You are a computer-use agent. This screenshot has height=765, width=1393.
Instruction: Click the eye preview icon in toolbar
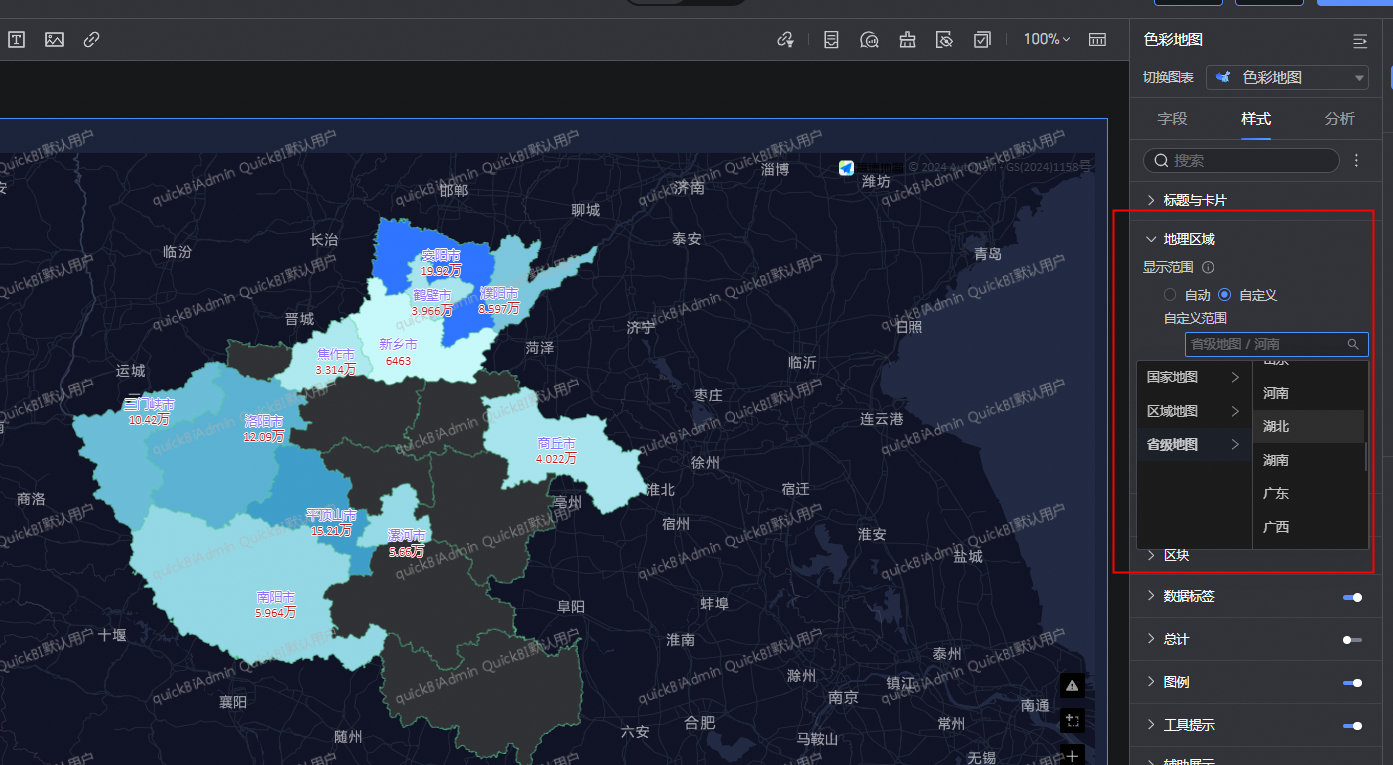[944, 40]
